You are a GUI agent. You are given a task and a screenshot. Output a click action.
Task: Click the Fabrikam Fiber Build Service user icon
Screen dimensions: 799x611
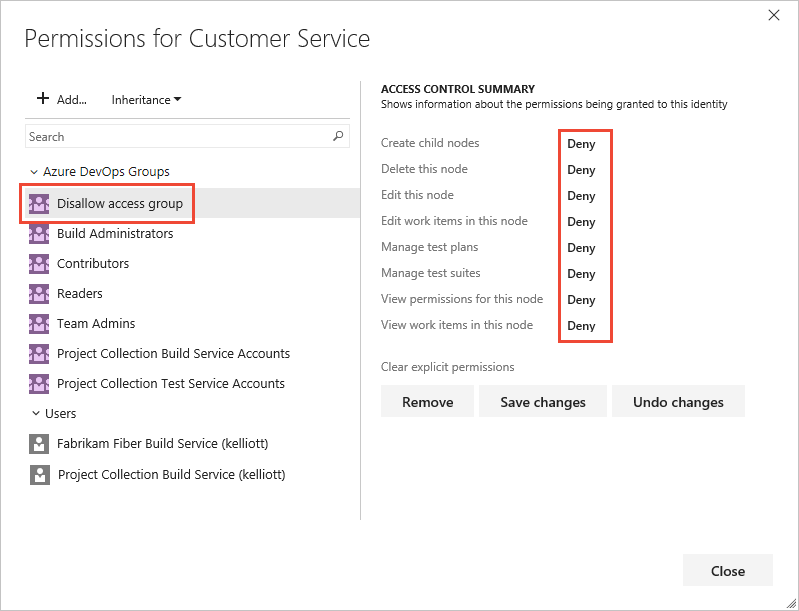click(39, 444)
